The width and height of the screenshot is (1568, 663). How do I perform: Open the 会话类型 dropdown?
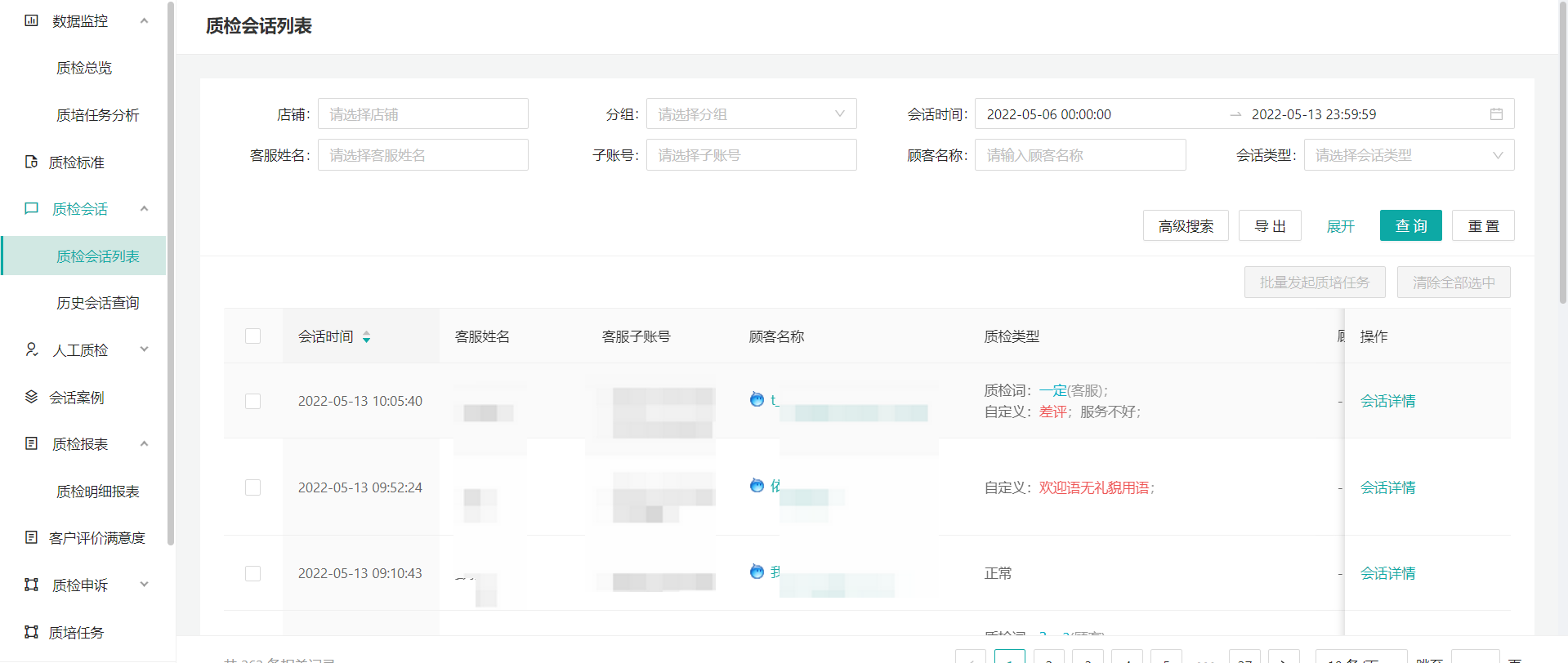point(1409,155)
